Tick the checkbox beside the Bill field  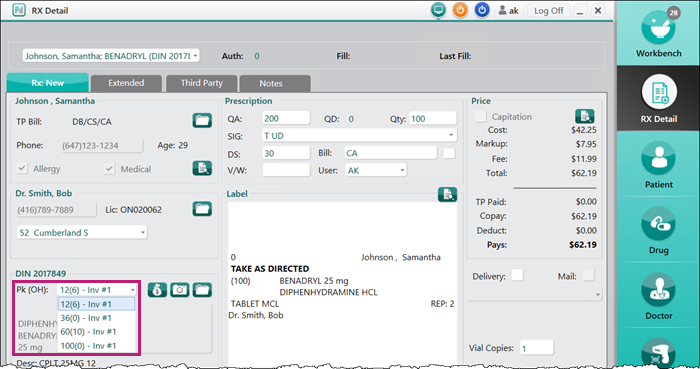coord(449,153)
